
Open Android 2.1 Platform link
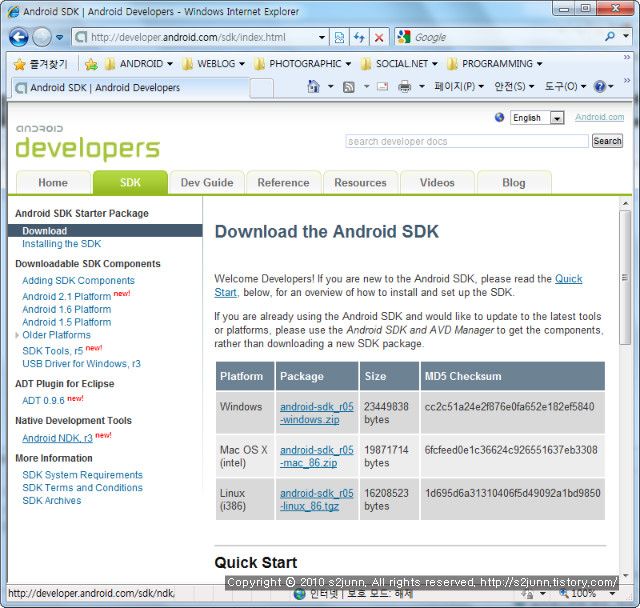coord(67,297)
